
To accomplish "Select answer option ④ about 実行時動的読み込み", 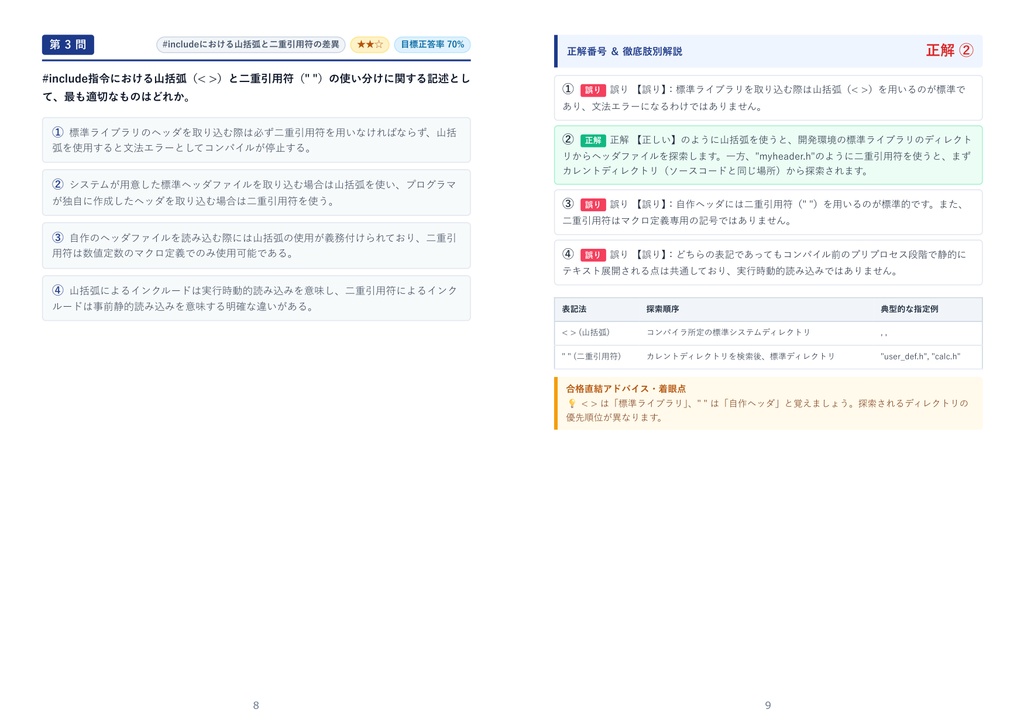I will [256, 298].
